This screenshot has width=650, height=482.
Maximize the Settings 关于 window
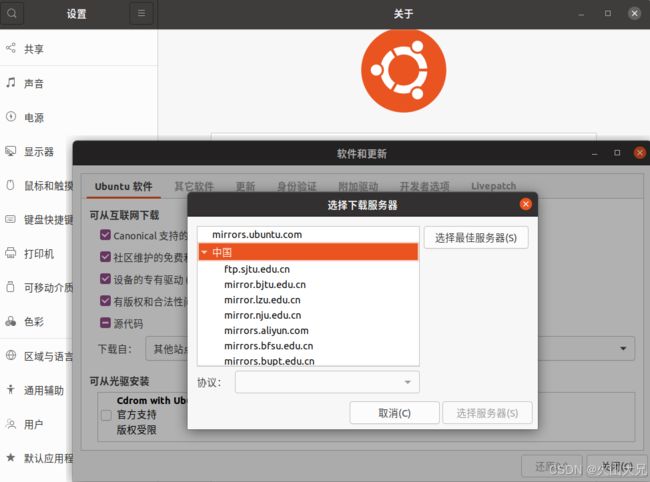pyautogui.click(x=608, y=13)
